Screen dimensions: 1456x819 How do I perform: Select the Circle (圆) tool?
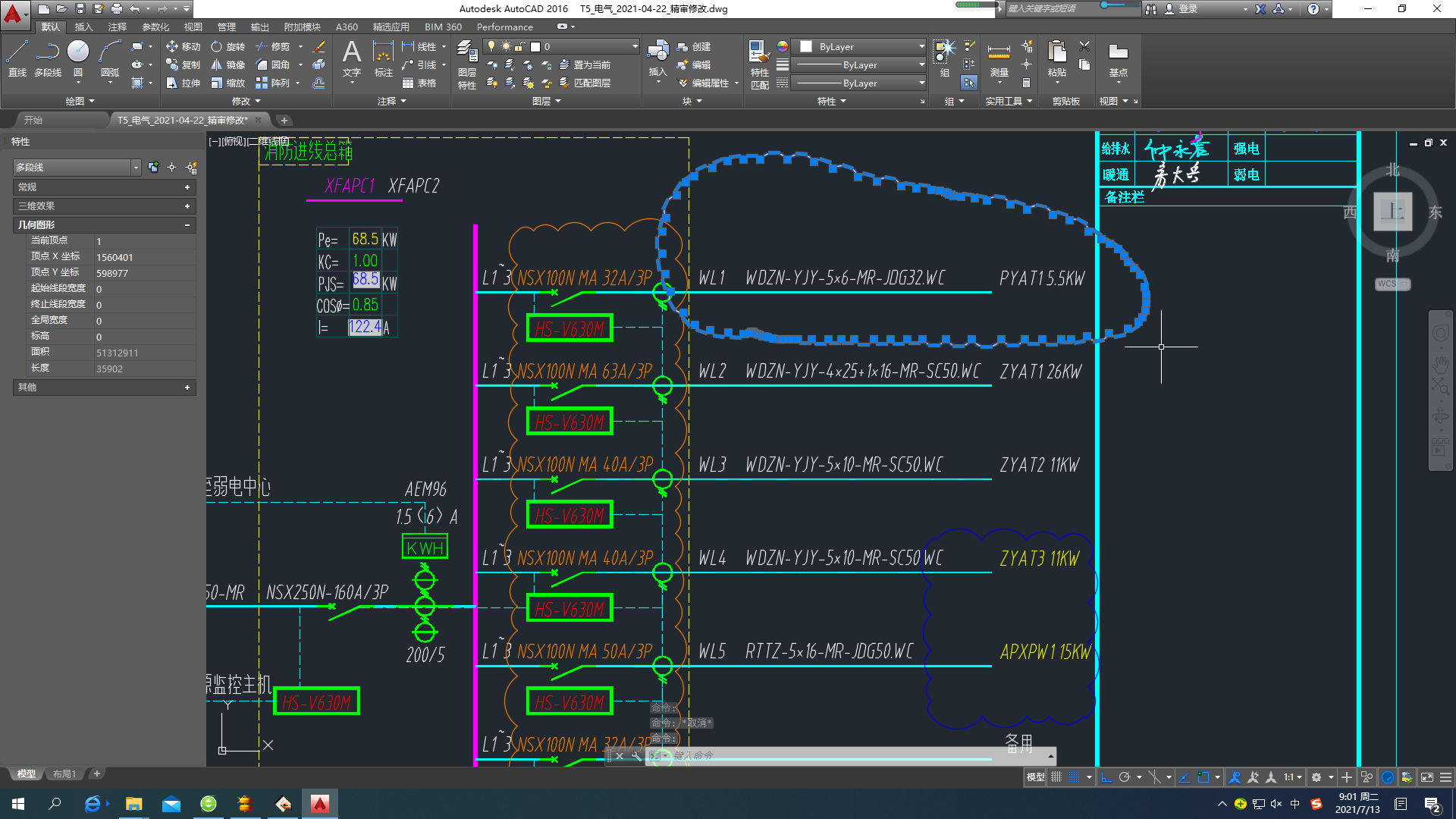77,59
